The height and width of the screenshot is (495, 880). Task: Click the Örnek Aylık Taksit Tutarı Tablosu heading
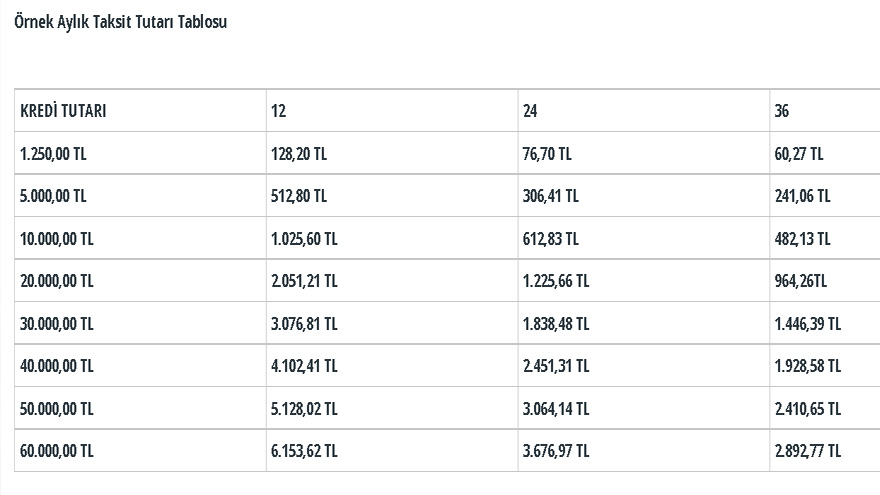point(121,22)
